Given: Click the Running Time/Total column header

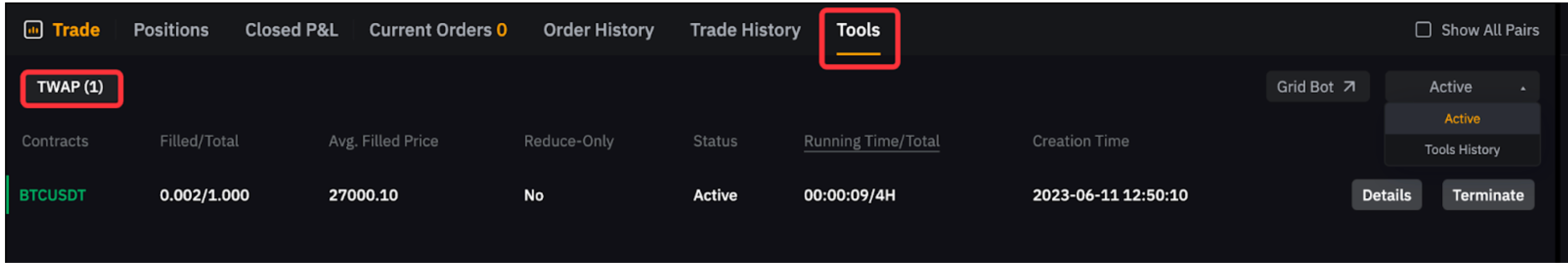Looking at the screenshot, I should coord(871,141).
